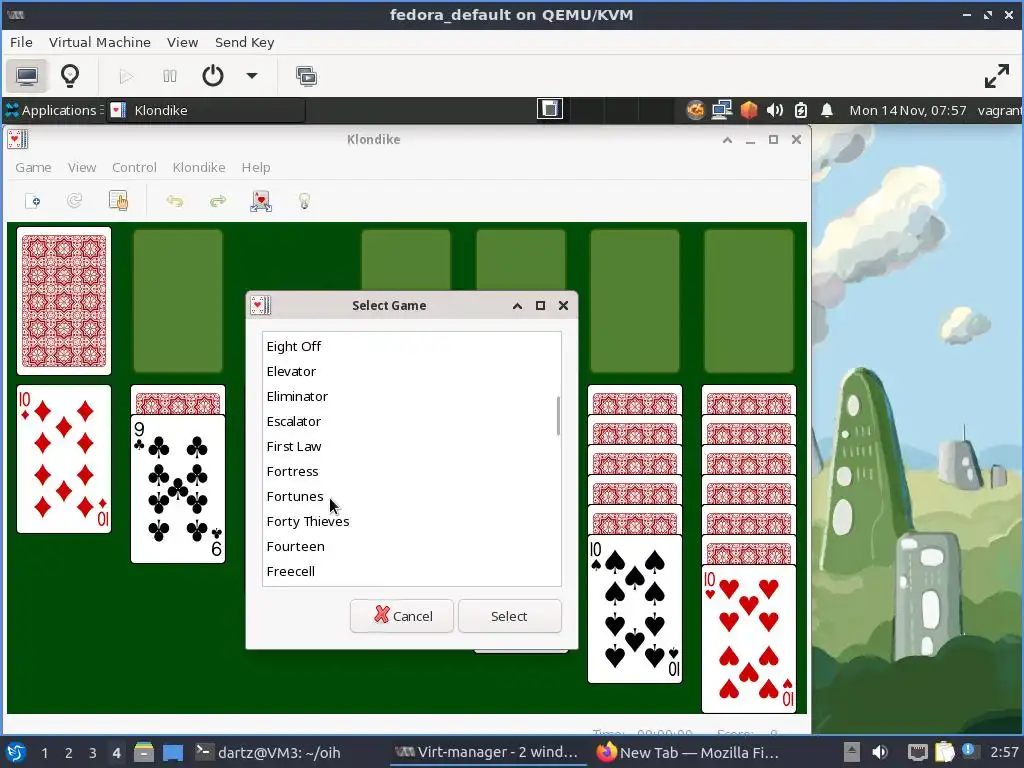Open the Virtual Machine menu
Viewport: 1024px width, 768px height.
click(x=100, y=42)
